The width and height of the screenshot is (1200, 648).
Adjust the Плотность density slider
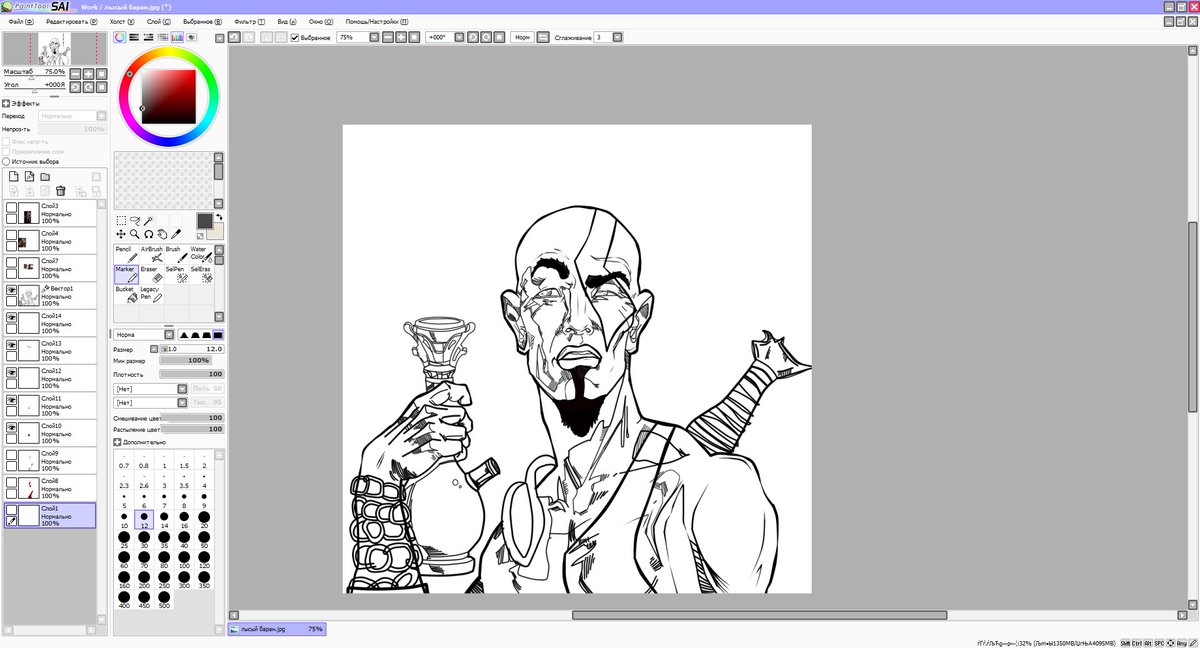point(192,374)
